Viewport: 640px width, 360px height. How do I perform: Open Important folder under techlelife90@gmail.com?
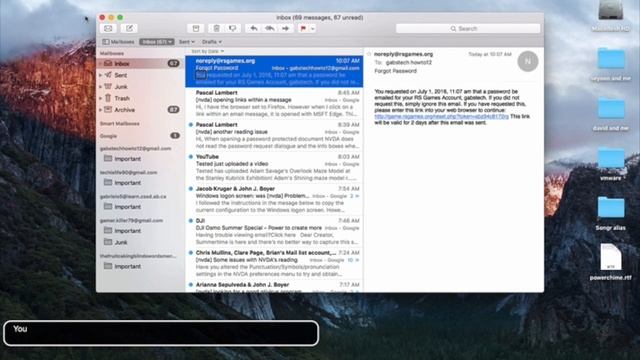pos(128,183)
